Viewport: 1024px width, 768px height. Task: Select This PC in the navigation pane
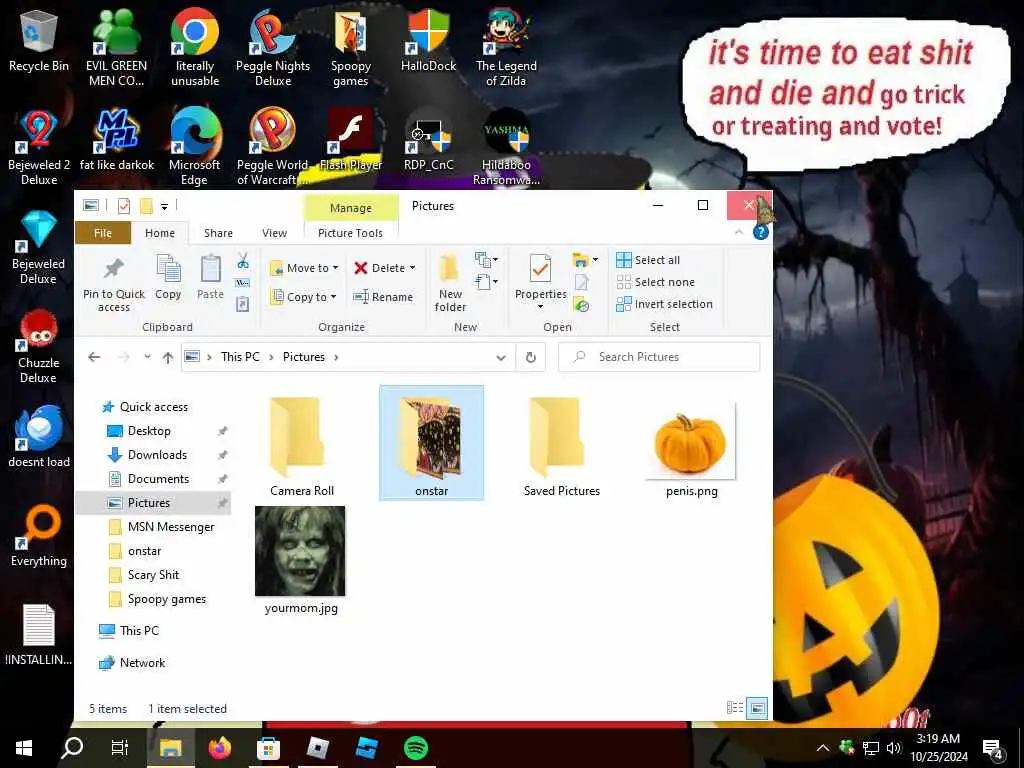(139, 631)
